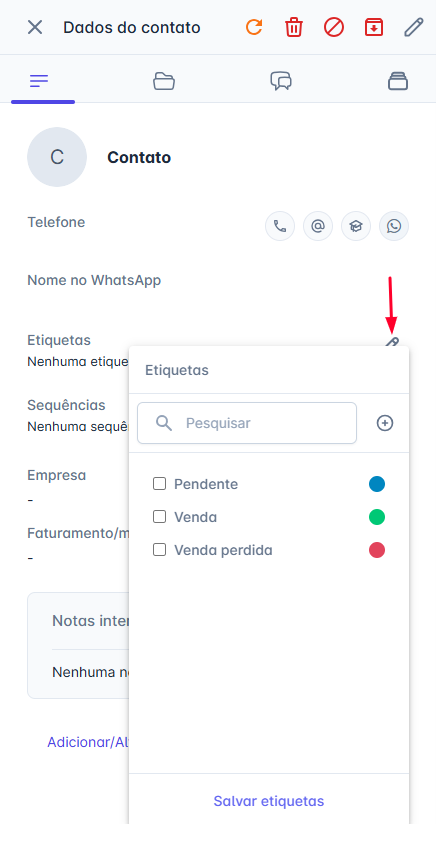Focus the Pesquisar tag search field
The image size is (437, 862).
click(247, 423)
